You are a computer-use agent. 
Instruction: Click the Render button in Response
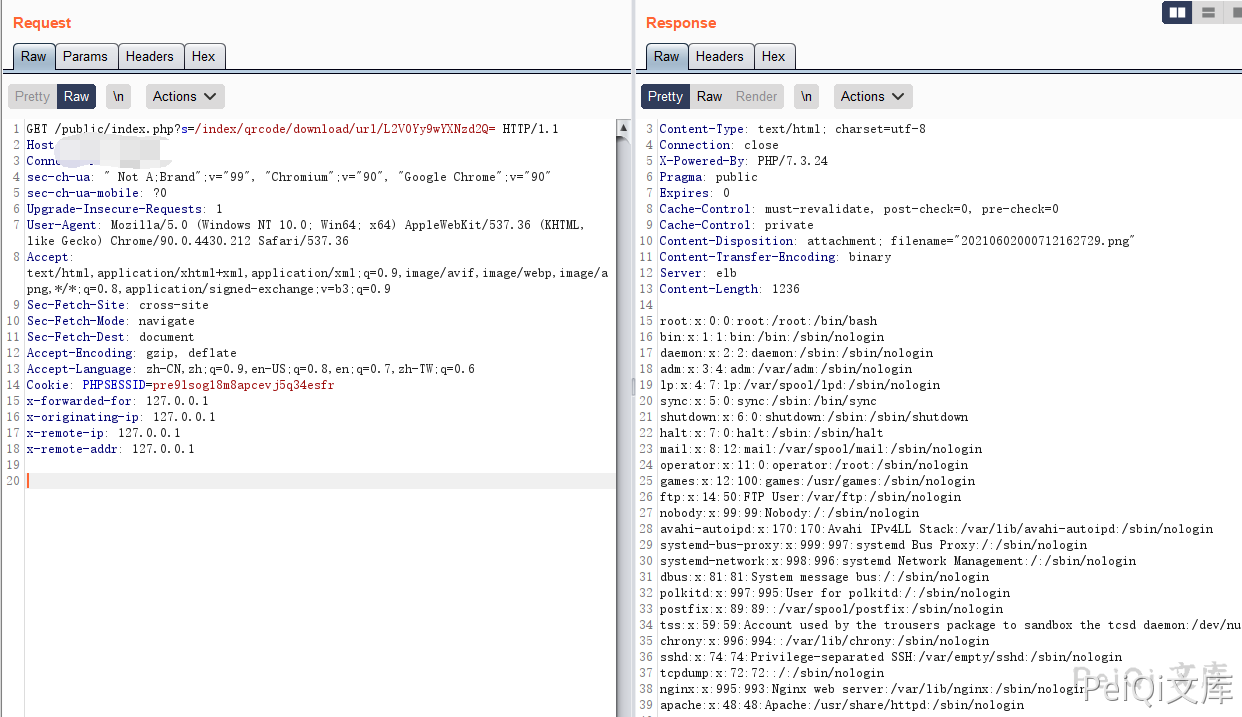coord(756,97)
